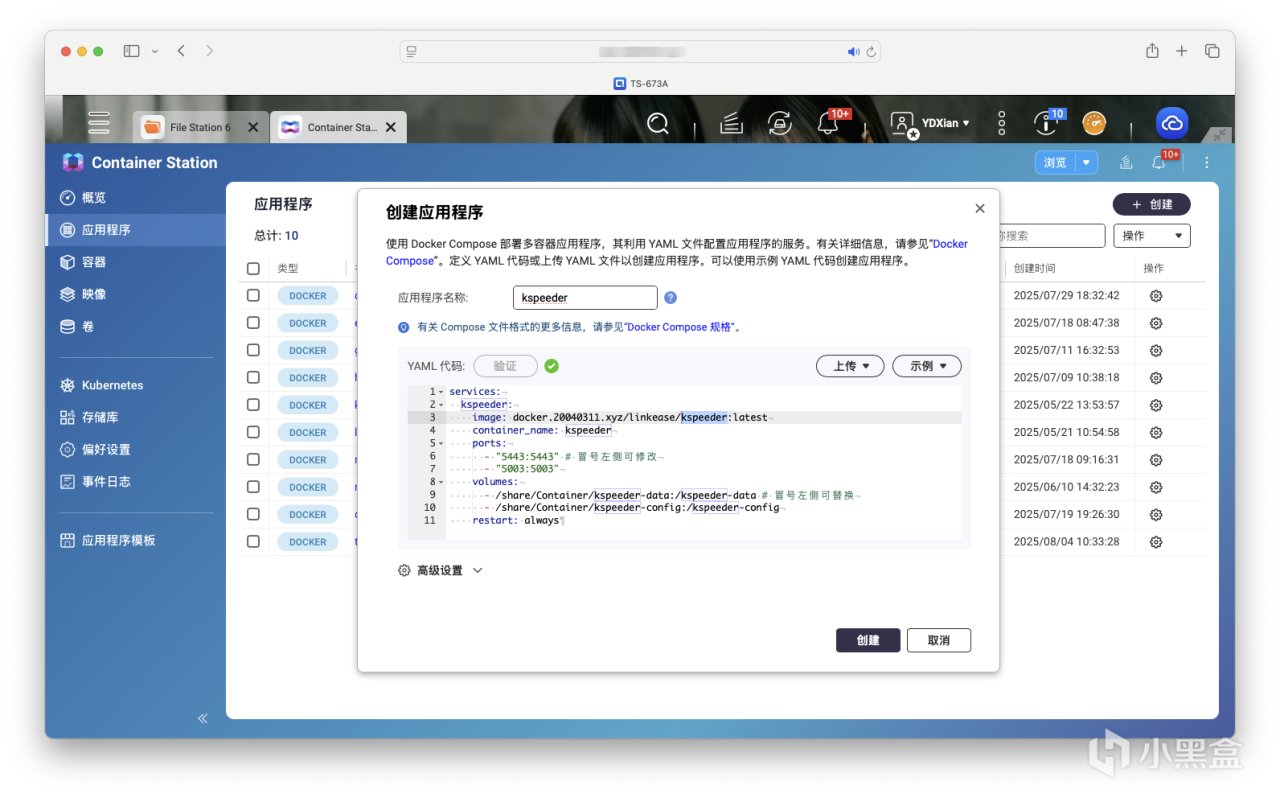Open the orange dashboard gauge icon

pyautogui.click(x=1094, y=123)
